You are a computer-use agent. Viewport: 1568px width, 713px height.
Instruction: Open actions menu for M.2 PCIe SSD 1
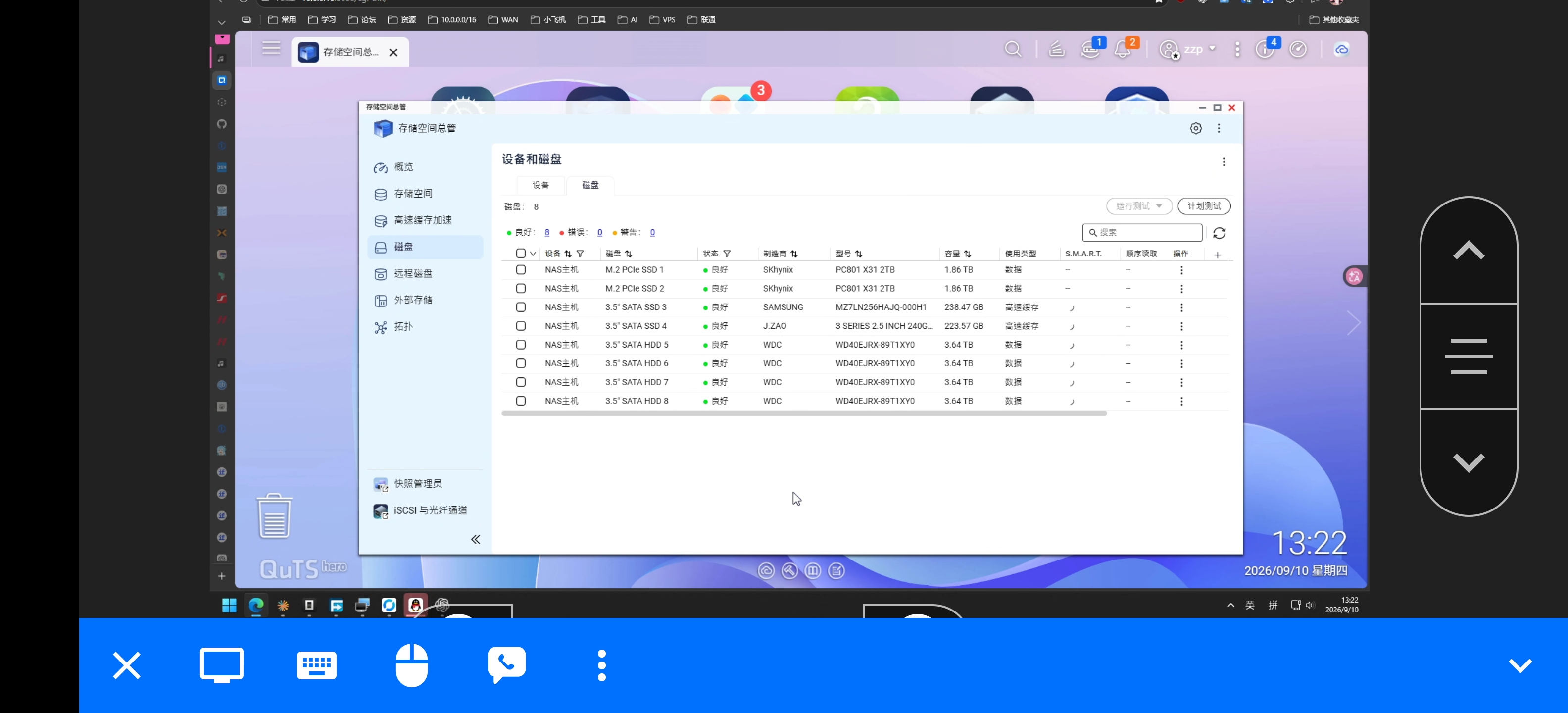coord(1181,270)
